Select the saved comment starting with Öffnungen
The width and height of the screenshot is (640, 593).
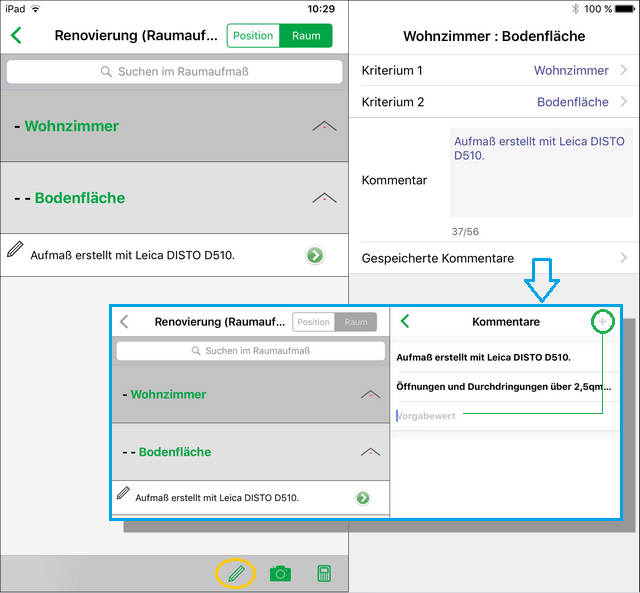click(503, 386)
